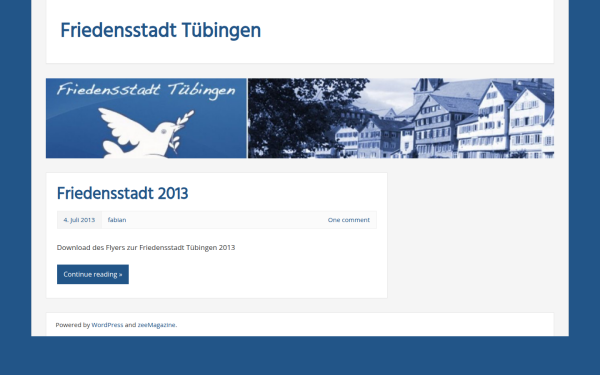Click the text 'Download des Flyers zur Friedensstadt Tübingen 2013'

click(x=146, y=248)
